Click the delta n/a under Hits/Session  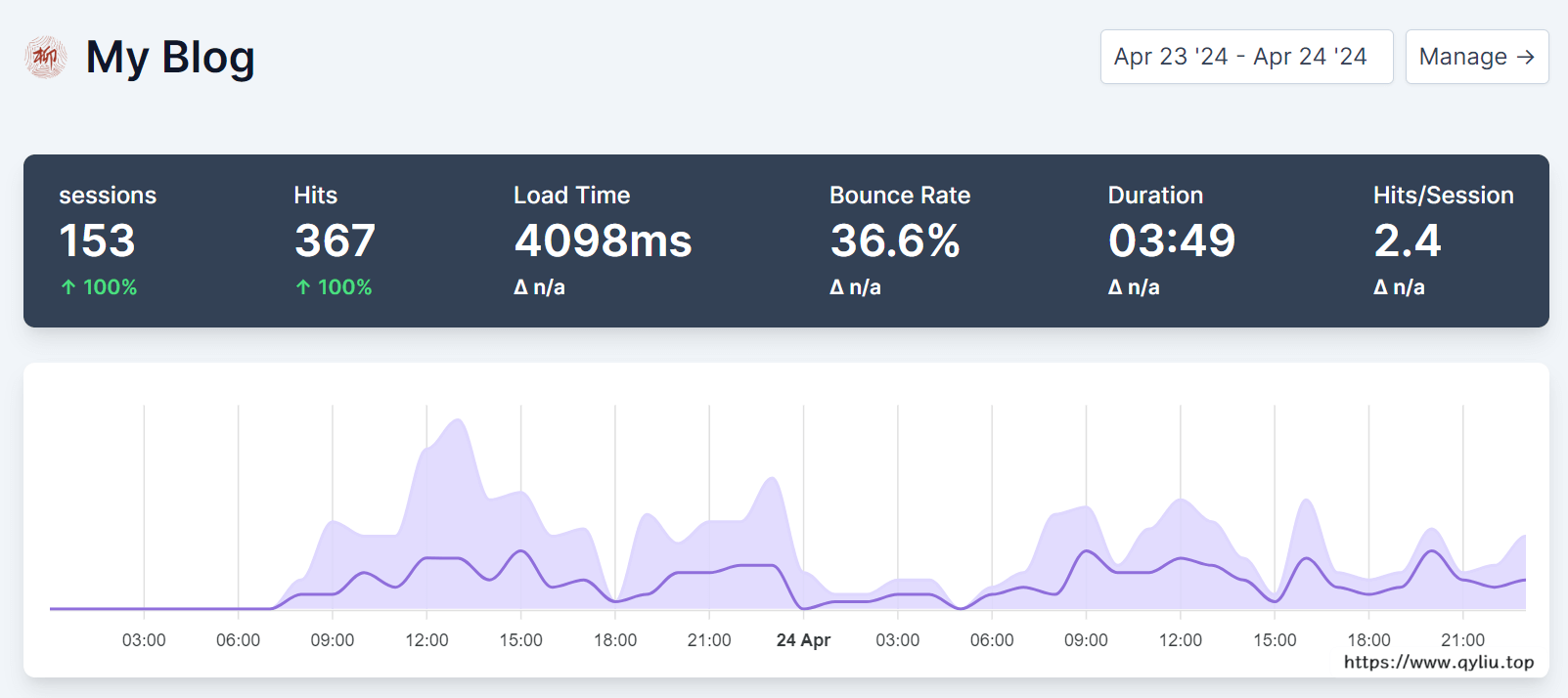point(1398,287)
